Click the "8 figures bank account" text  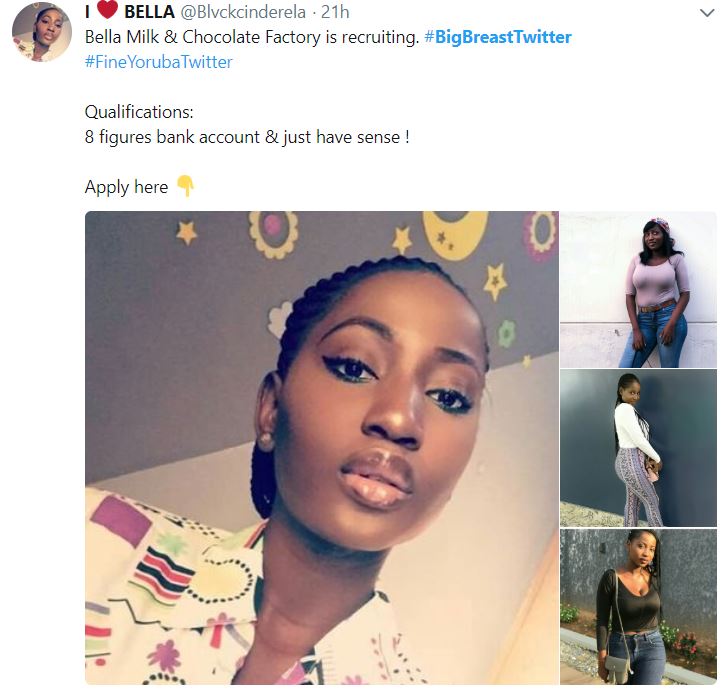click(172, 136)
